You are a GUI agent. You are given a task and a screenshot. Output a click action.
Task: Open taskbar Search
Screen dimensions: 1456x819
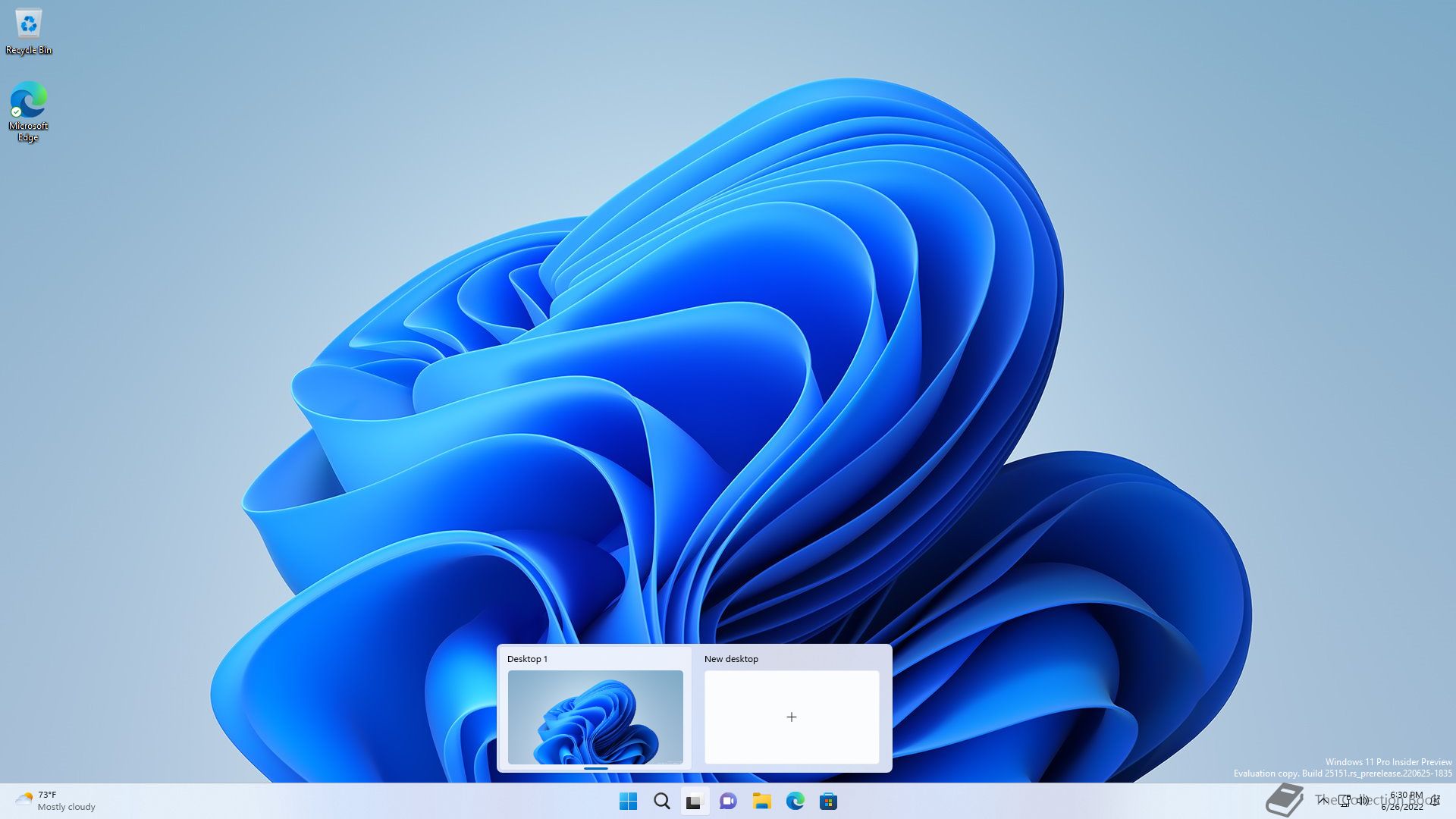661,801
